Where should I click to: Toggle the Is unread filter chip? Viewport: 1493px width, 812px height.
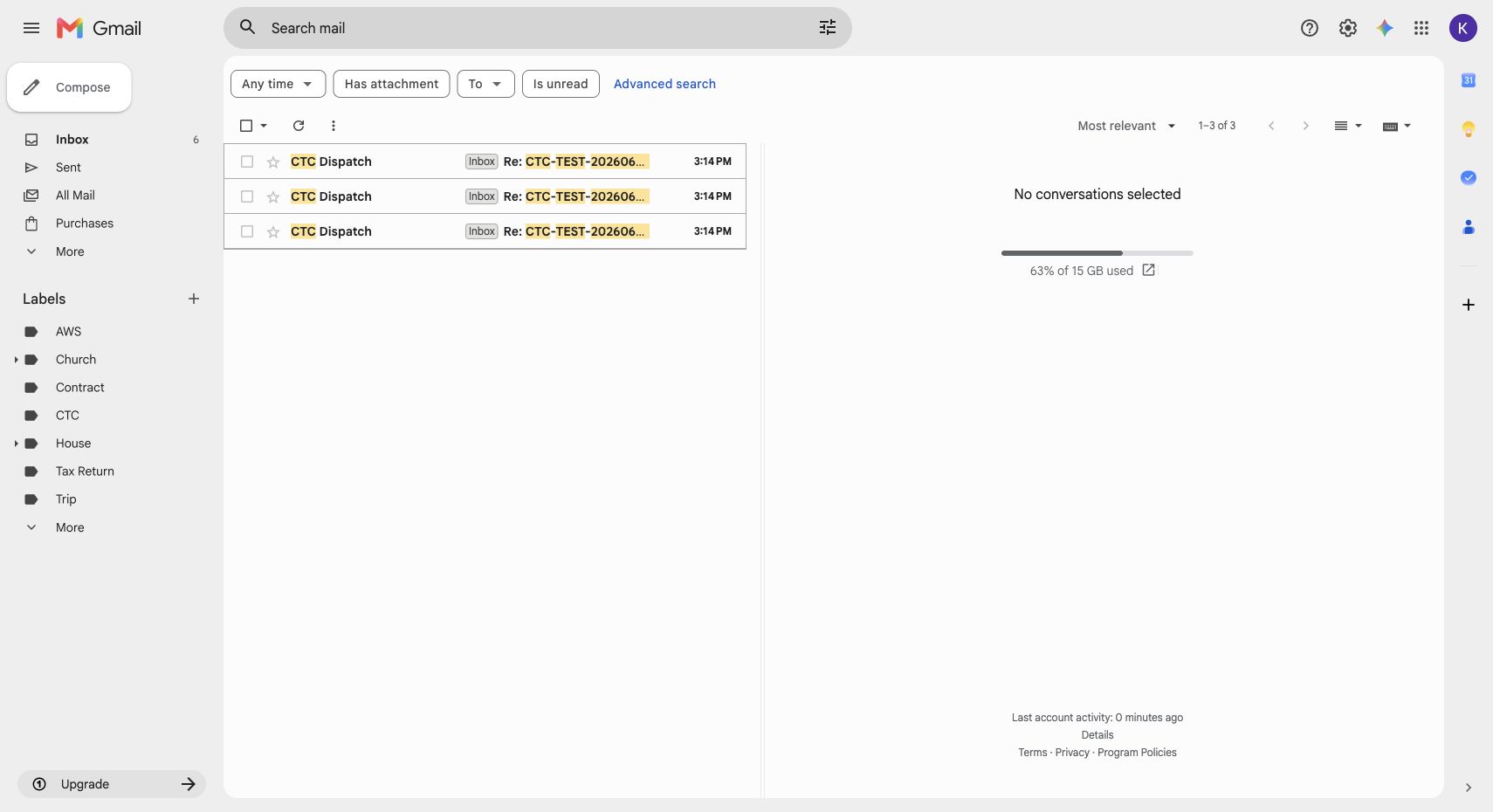coord(561,84)
